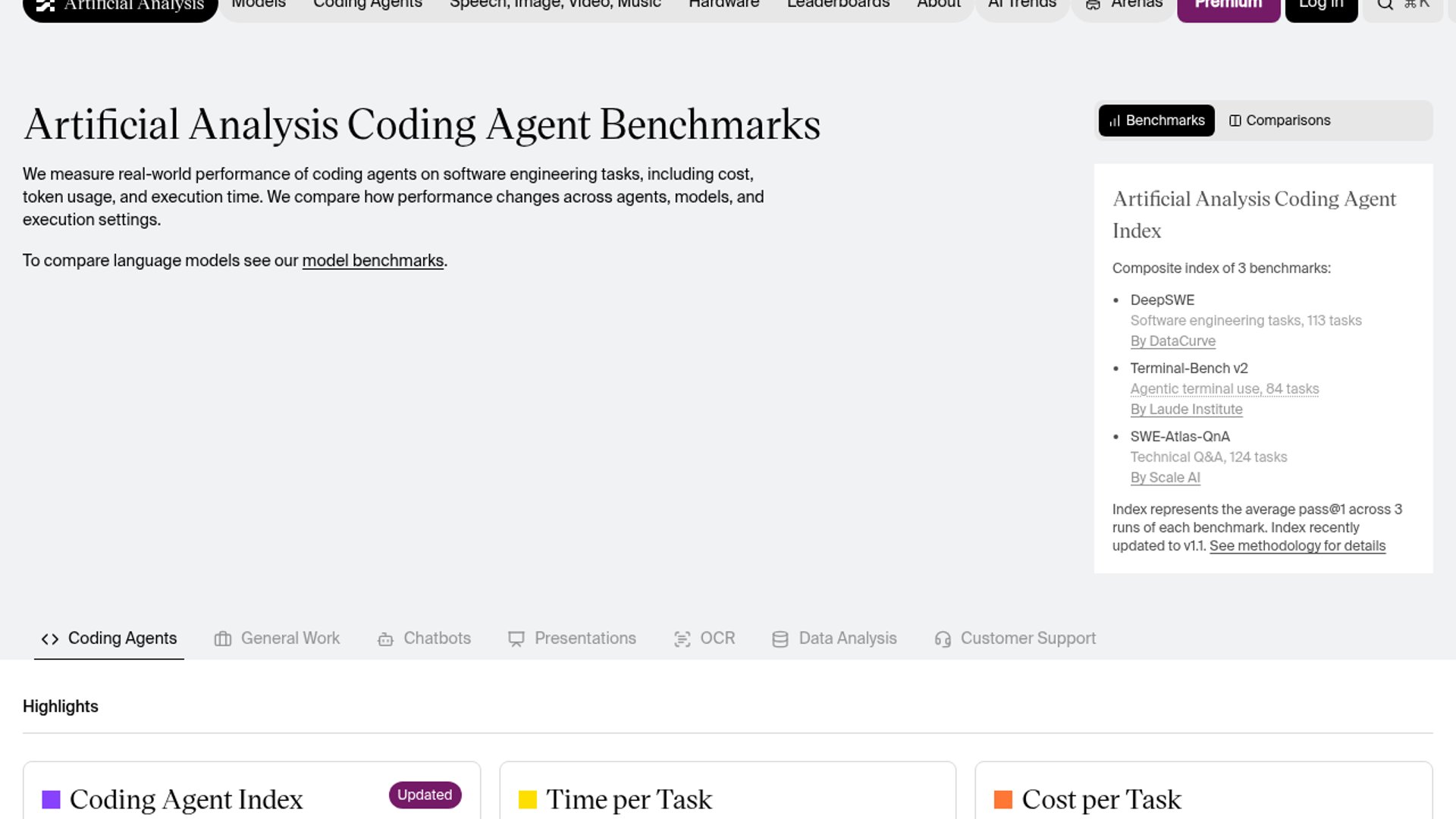Select the Presentations tab
The width and height of the screenshot is (1456, 819).
coord(572,639)
